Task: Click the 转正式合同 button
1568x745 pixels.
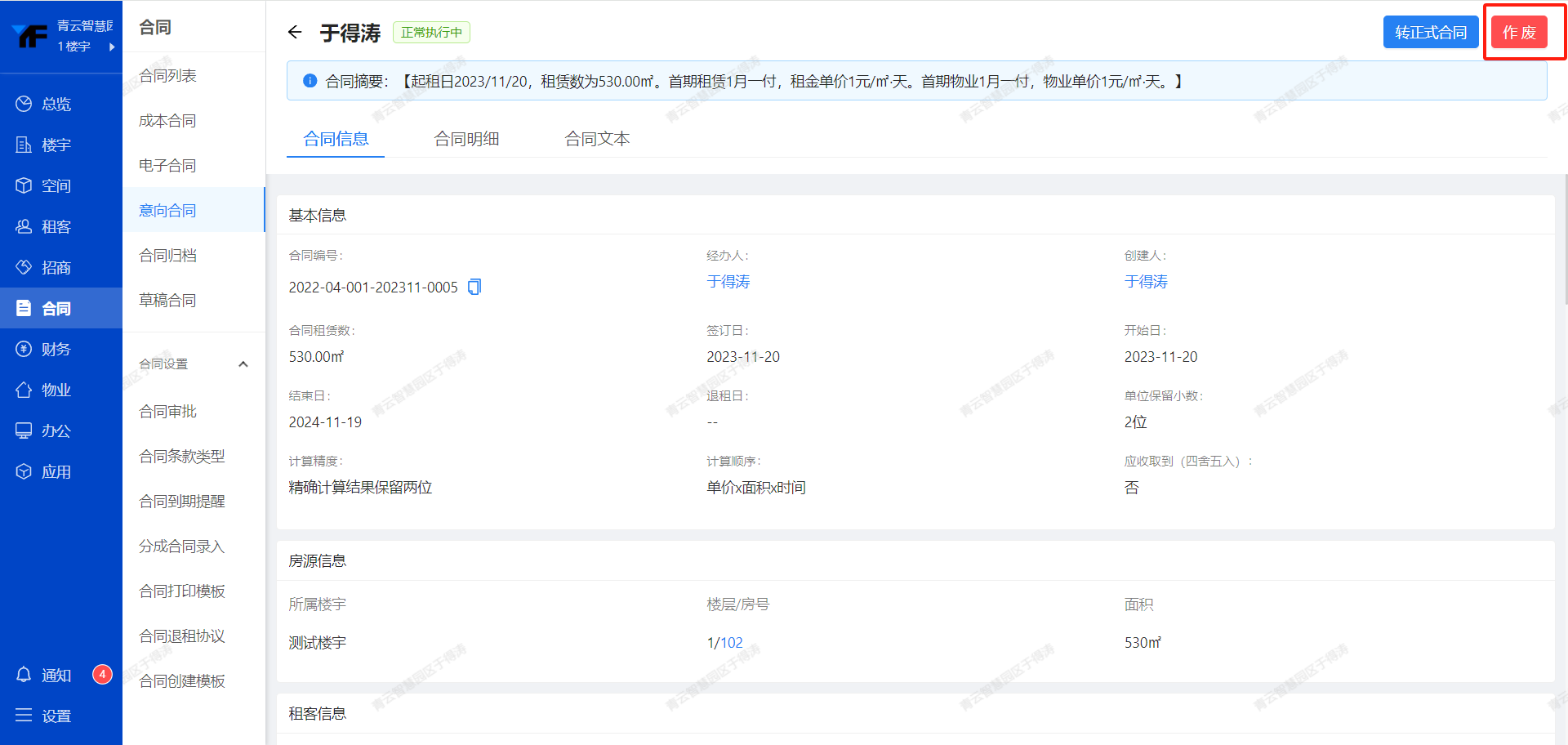Action: tap(1430, 33)
